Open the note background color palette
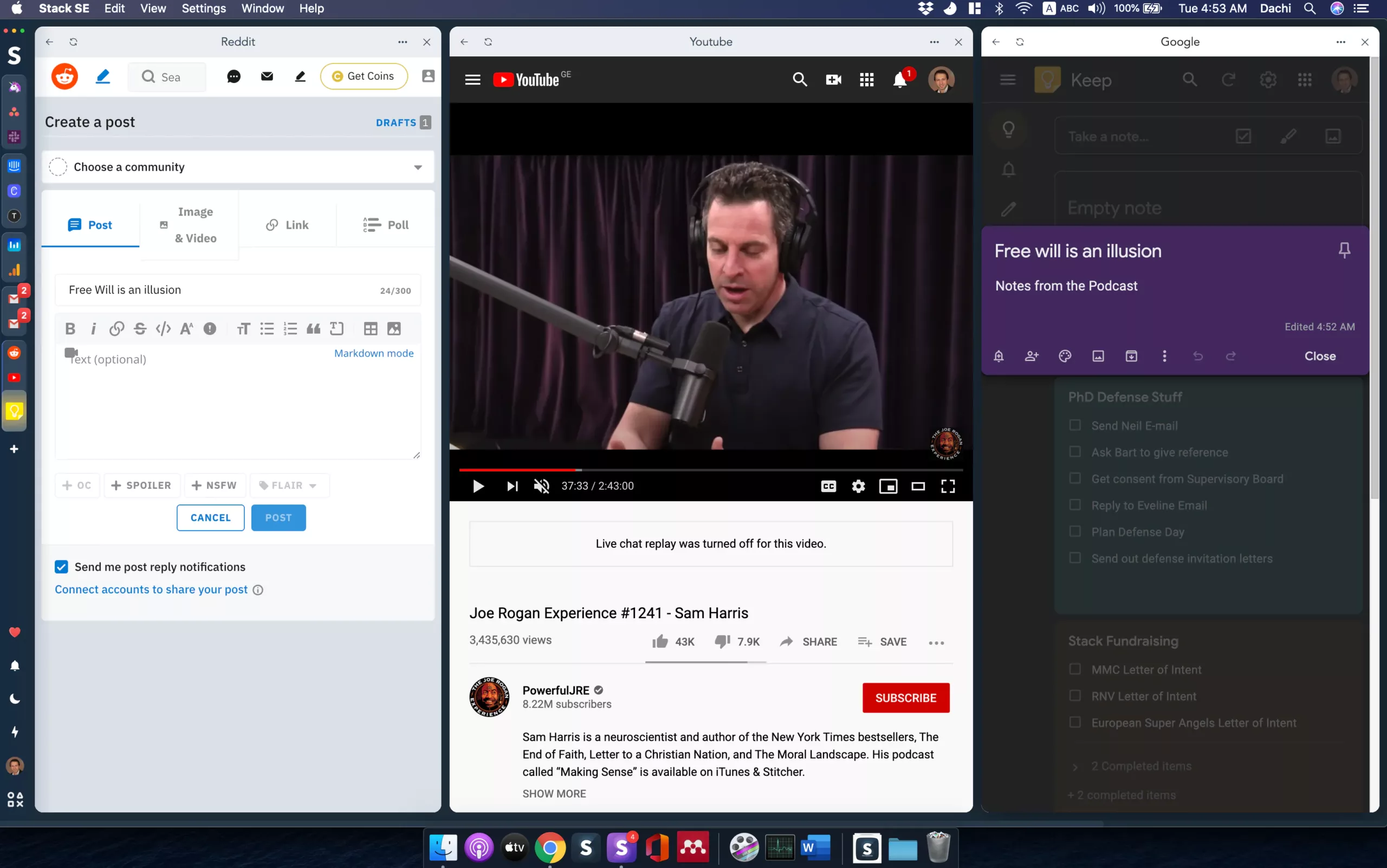The height and width of the screenshot is (868, 1387). [x=1065, y=356]
